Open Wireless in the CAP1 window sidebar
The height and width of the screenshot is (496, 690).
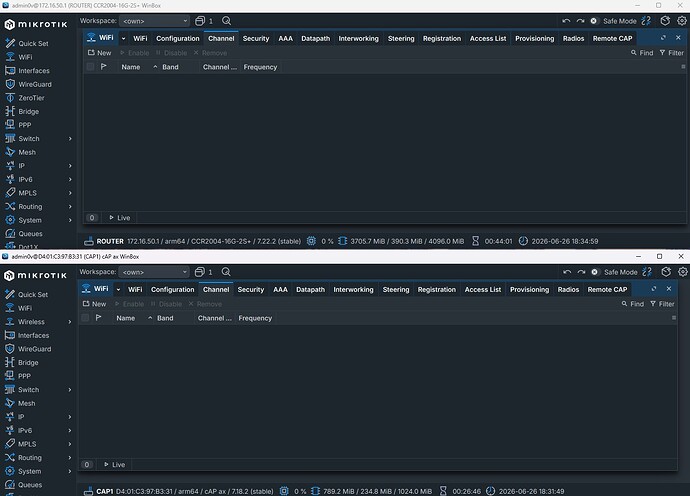point(25,322)
